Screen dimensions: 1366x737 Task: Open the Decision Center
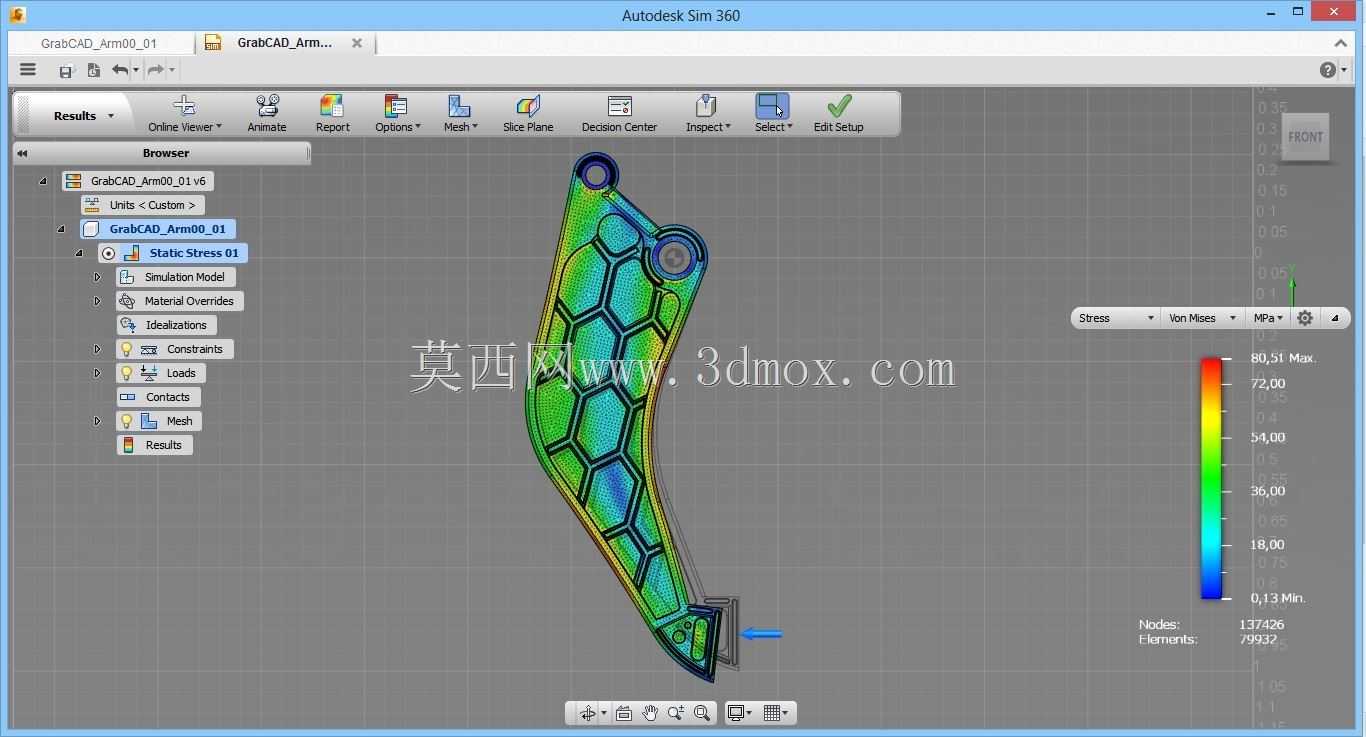coord(620,114)
